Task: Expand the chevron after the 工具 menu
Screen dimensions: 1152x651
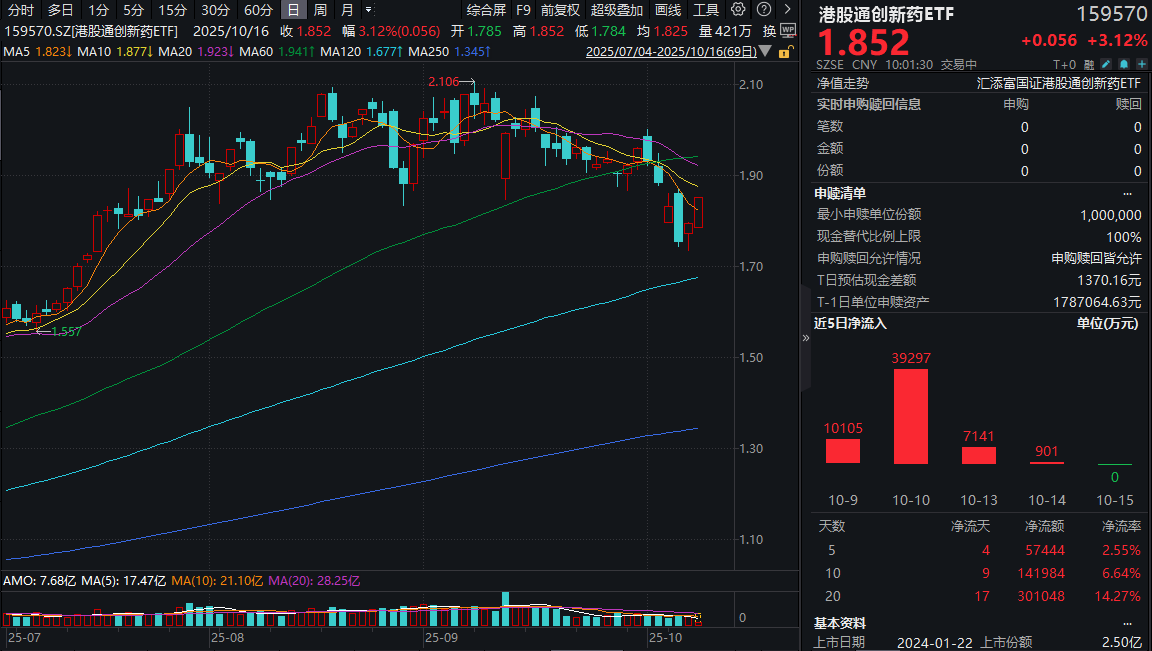Action: pyautogui.click(x=788, y=9)
